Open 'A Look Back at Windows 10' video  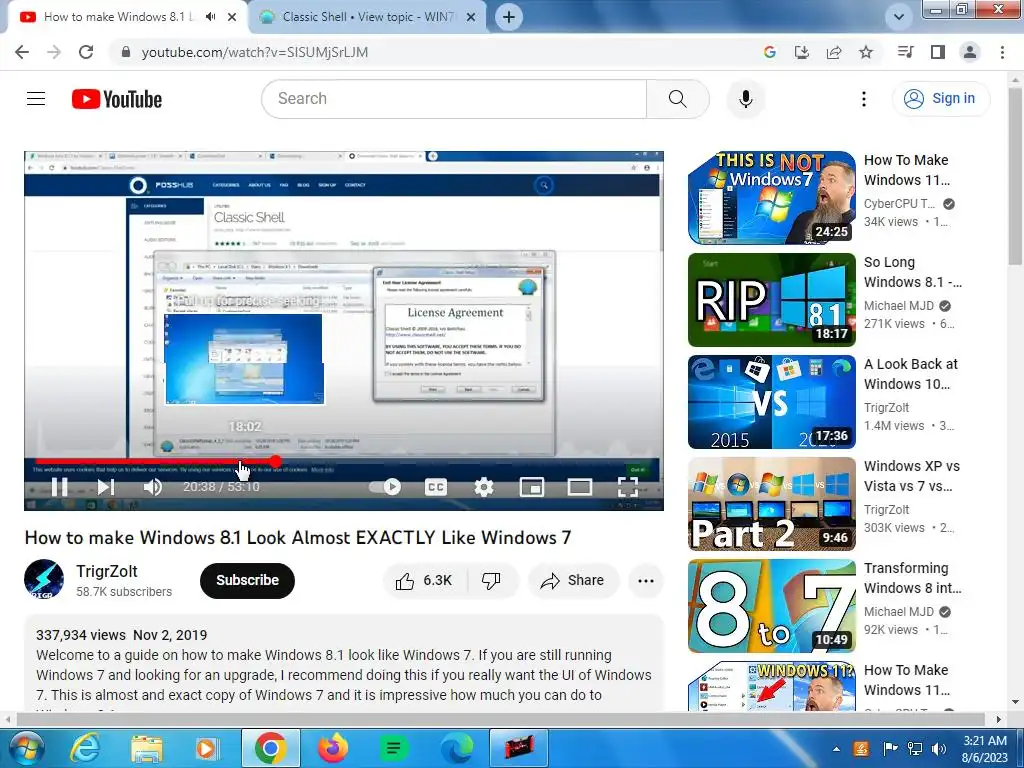pos(910,374)
